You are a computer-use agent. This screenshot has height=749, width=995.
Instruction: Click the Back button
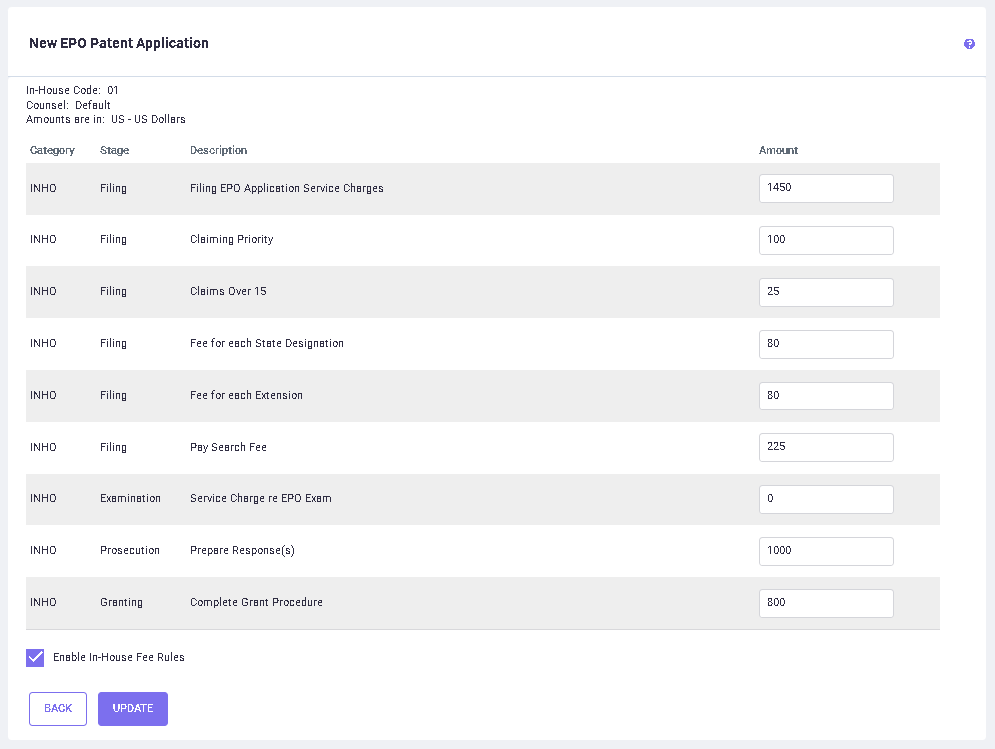(x=58, y=708)
